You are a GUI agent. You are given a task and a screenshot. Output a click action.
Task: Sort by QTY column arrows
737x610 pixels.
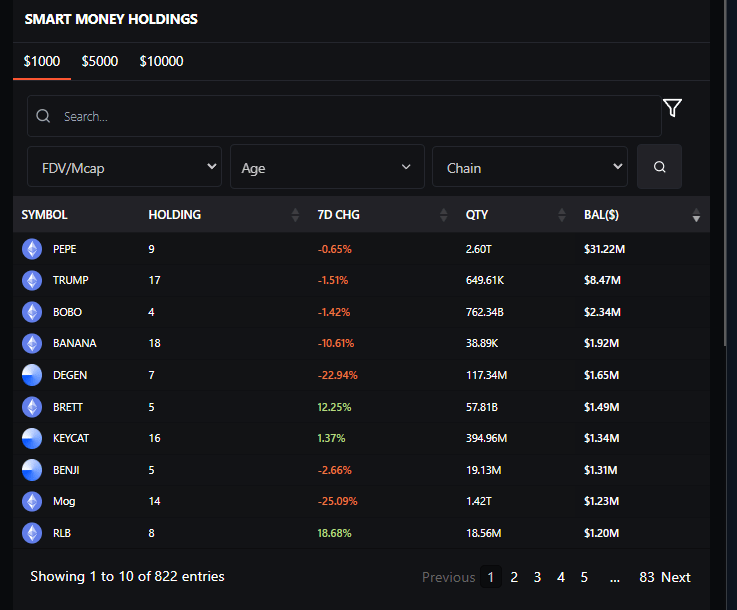[x=562, y=215]
